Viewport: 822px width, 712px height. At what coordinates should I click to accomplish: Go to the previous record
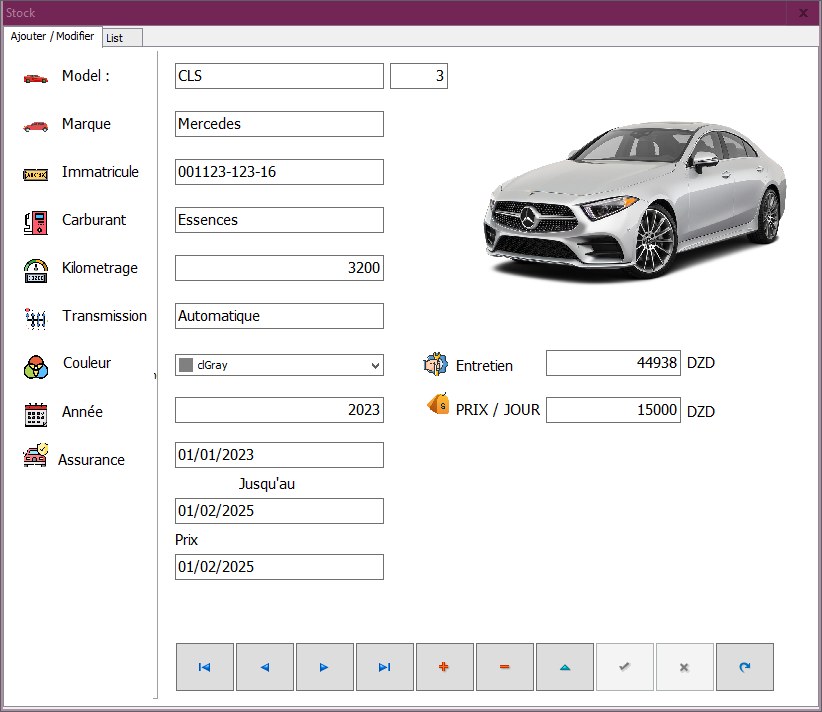click(x=265, y=667)
